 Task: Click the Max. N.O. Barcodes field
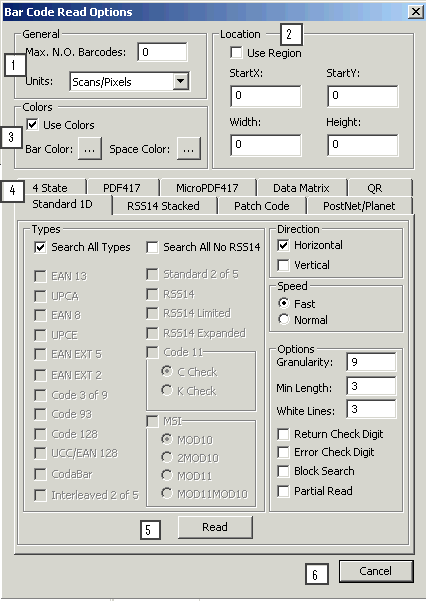[163, 52]
